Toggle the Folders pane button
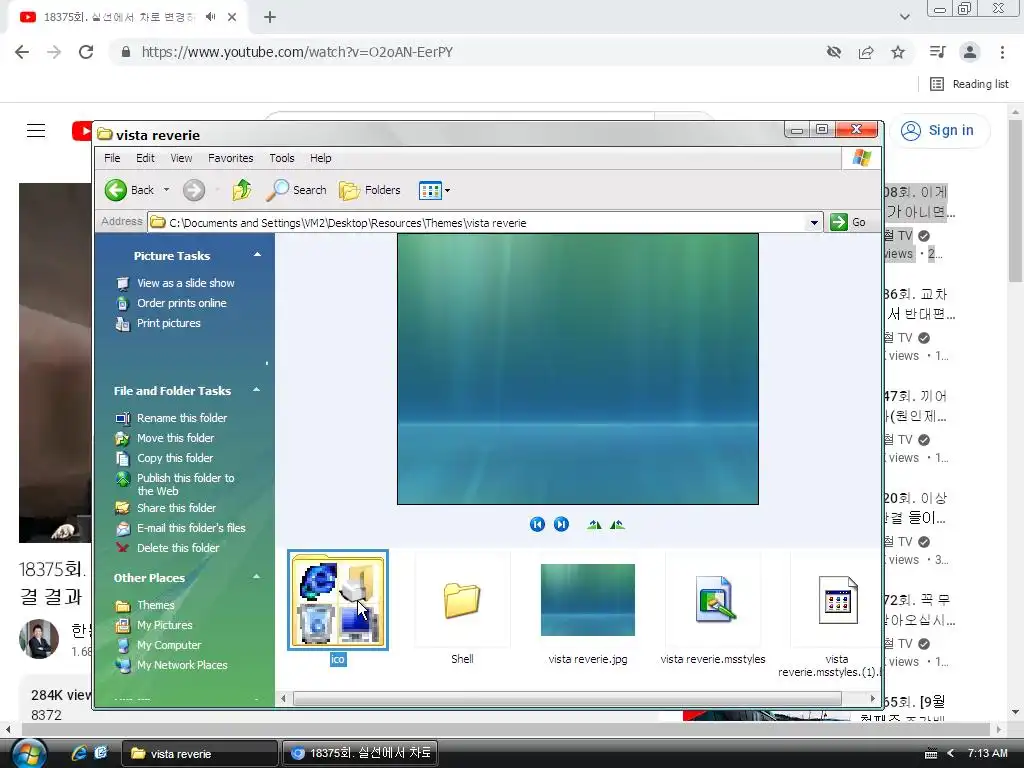The height and width of the screenshot is (768, 1024). (370, 190)
